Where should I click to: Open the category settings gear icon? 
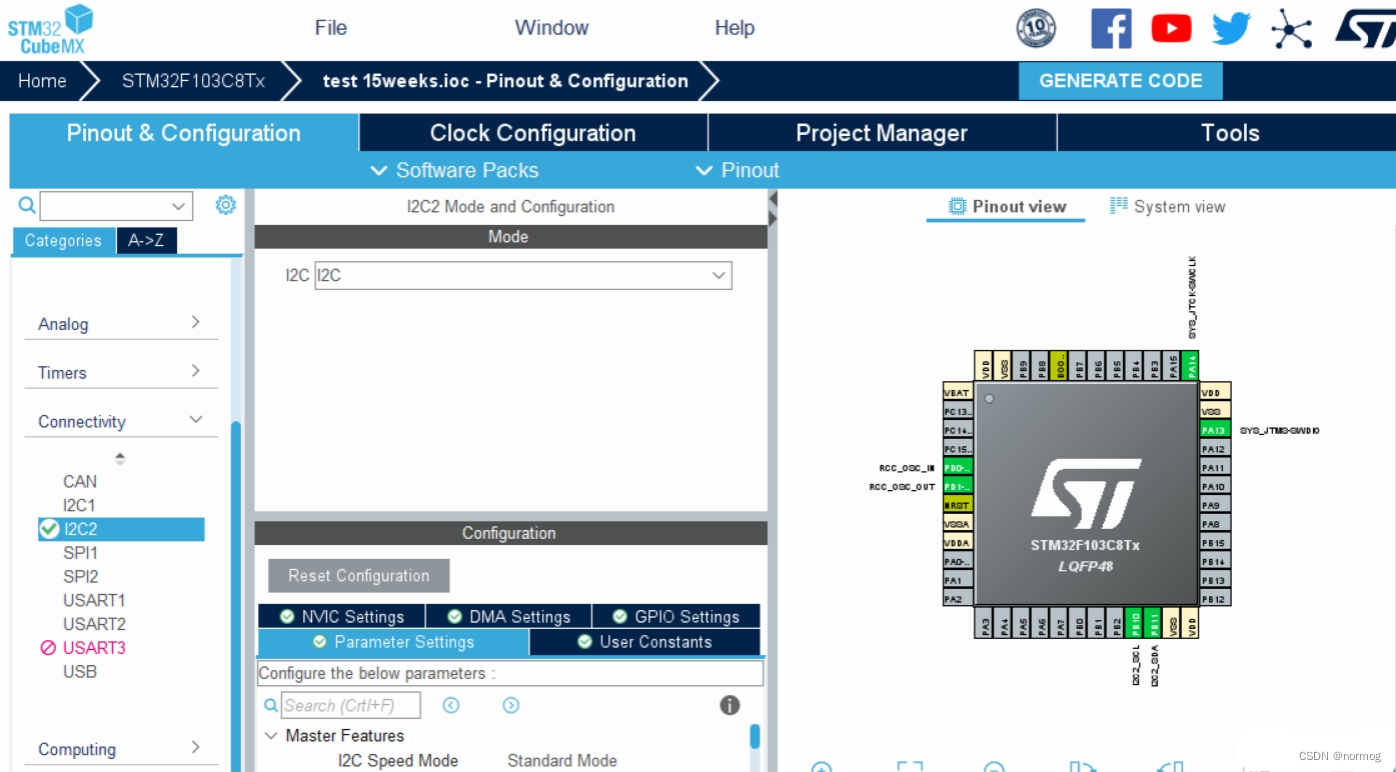[226, 205]
